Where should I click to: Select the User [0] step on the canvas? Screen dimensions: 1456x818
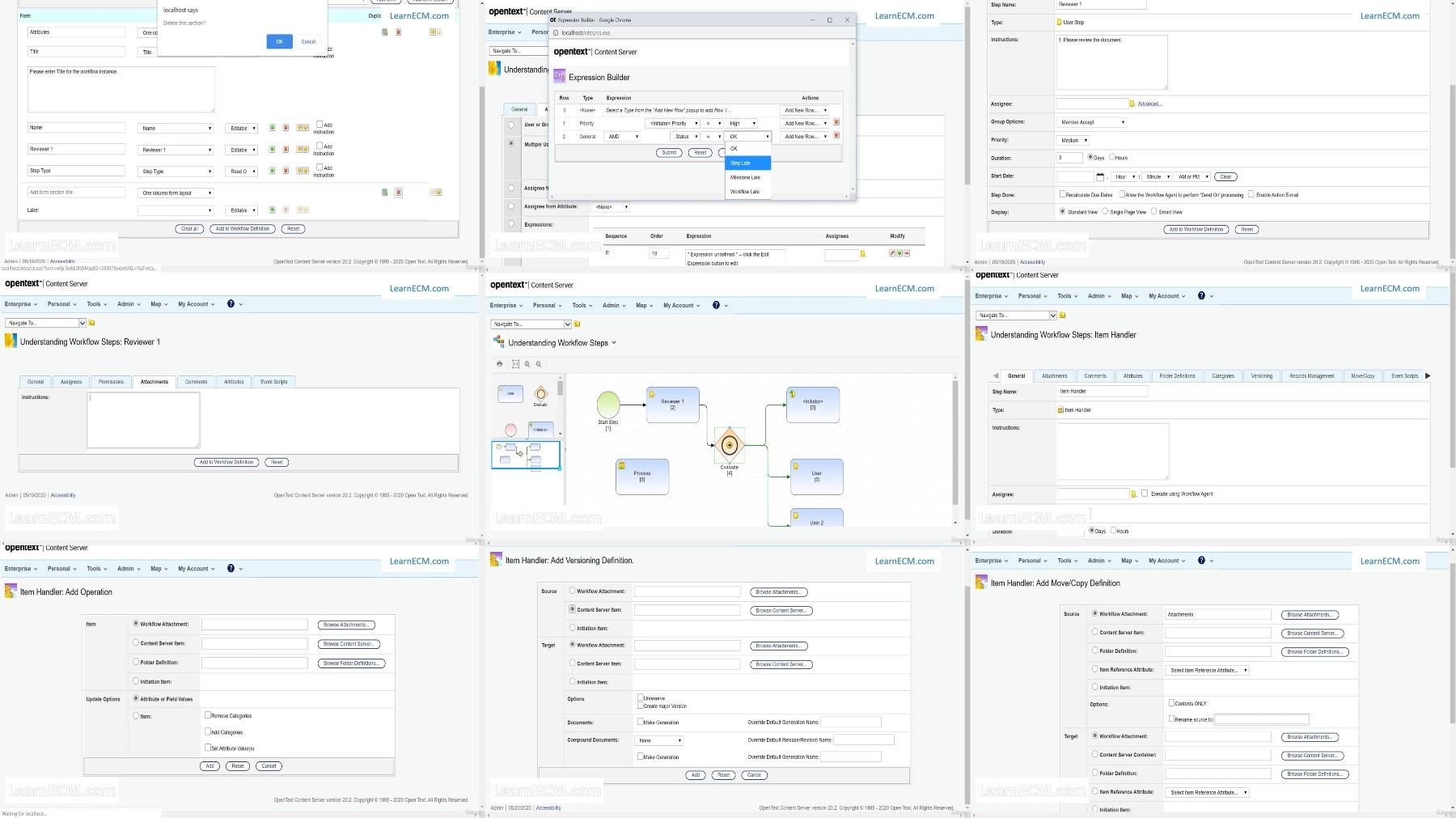(816, 477)
